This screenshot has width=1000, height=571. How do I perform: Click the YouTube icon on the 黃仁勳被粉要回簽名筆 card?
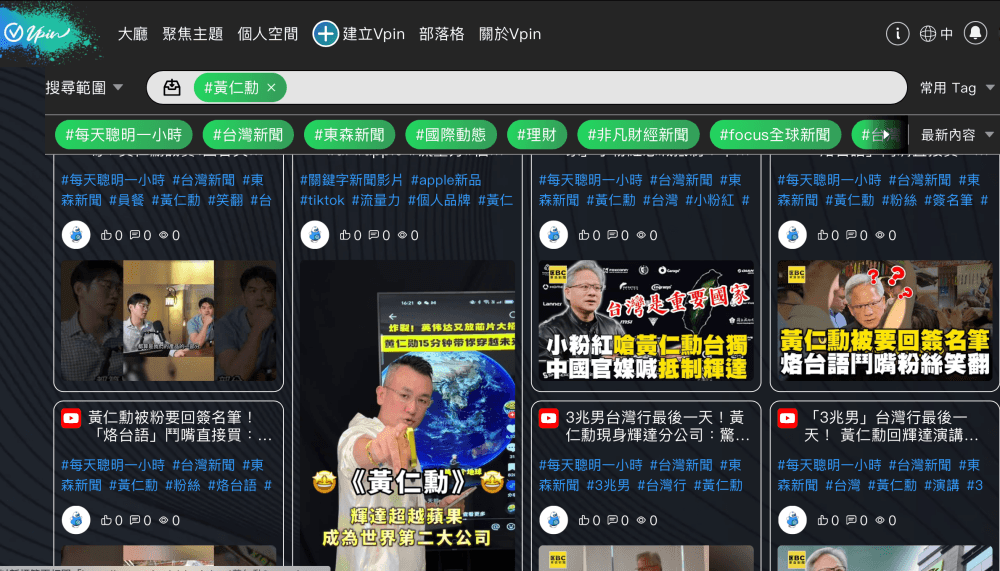tap(71, 419)
